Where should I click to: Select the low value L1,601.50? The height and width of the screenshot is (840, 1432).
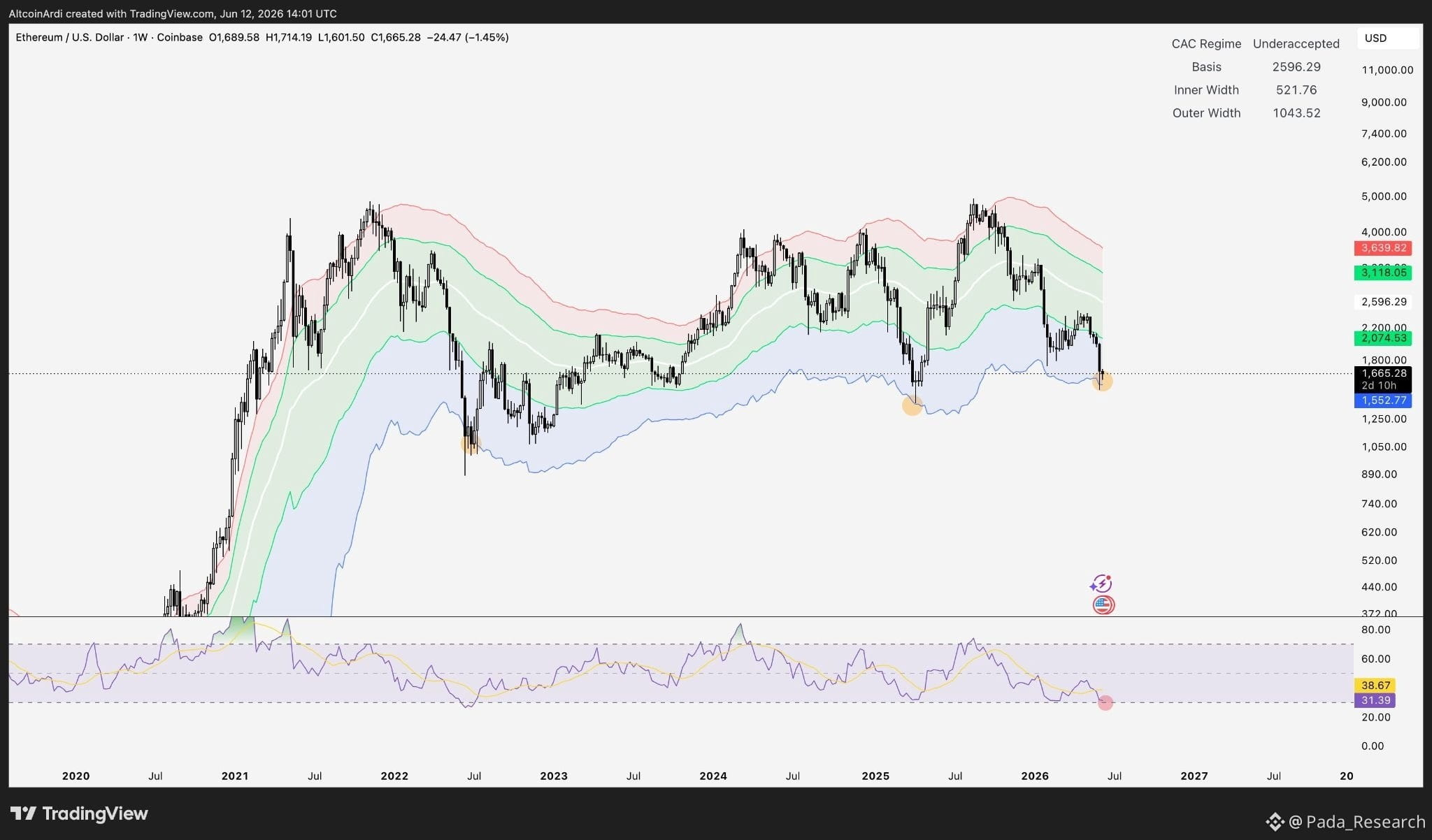pyautogui.click(x=341, y=37)
